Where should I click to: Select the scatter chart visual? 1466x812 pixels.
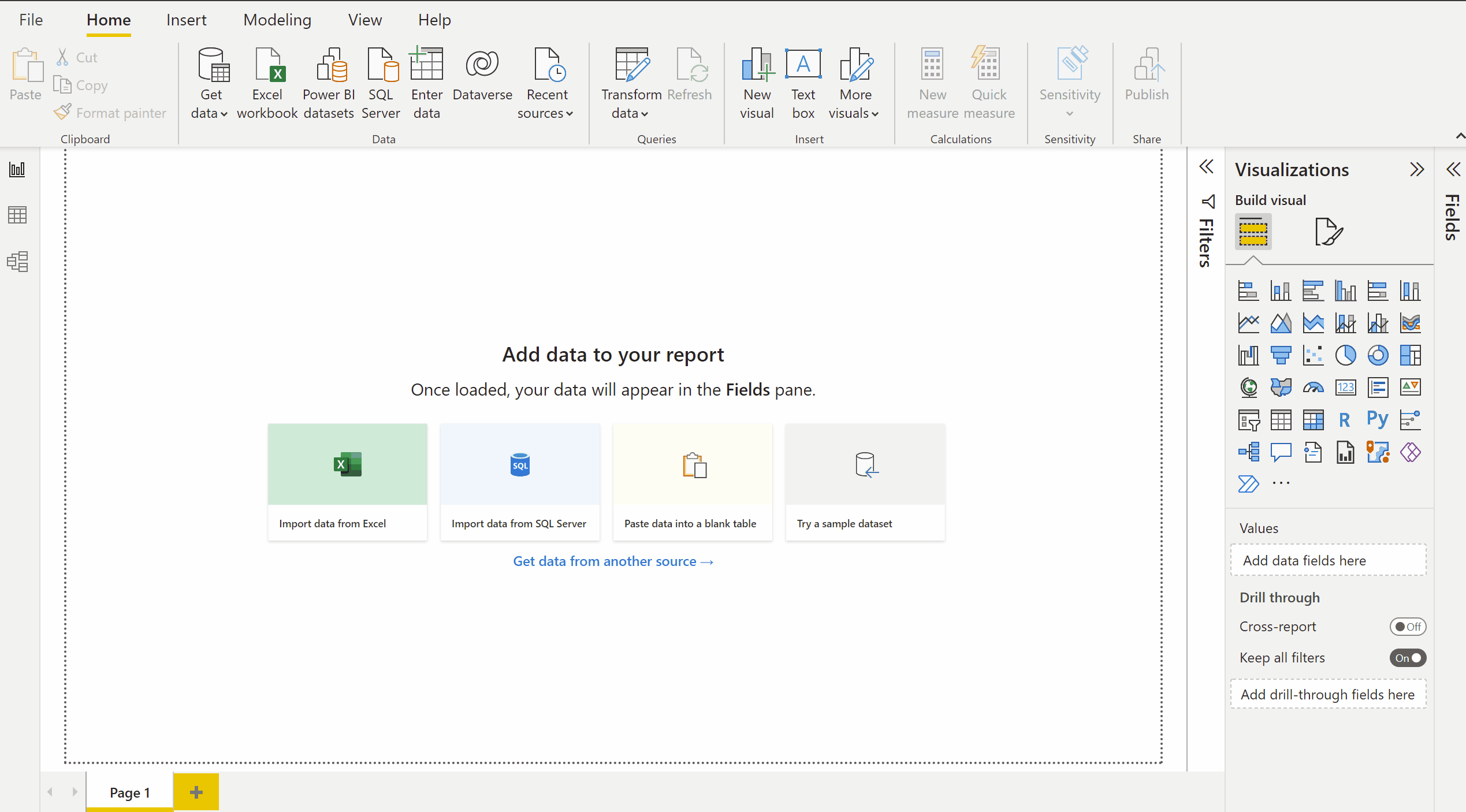pos(1313,355)
